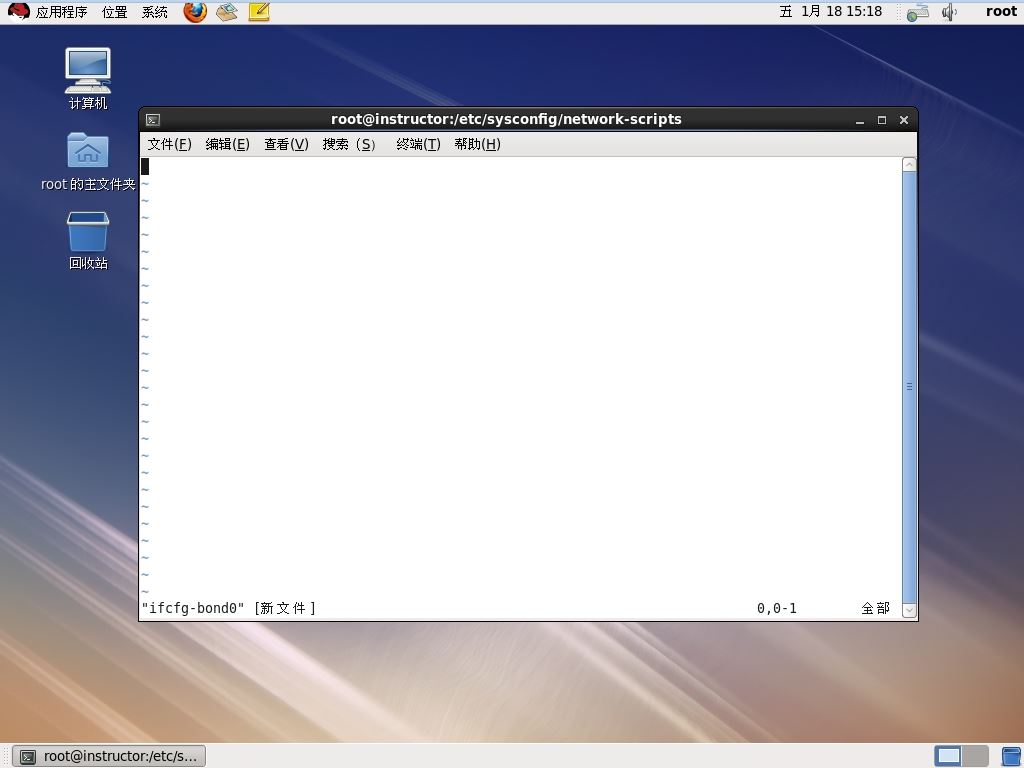
Task: Click the volume speaker icon
Action: click(x=949, y=12)
